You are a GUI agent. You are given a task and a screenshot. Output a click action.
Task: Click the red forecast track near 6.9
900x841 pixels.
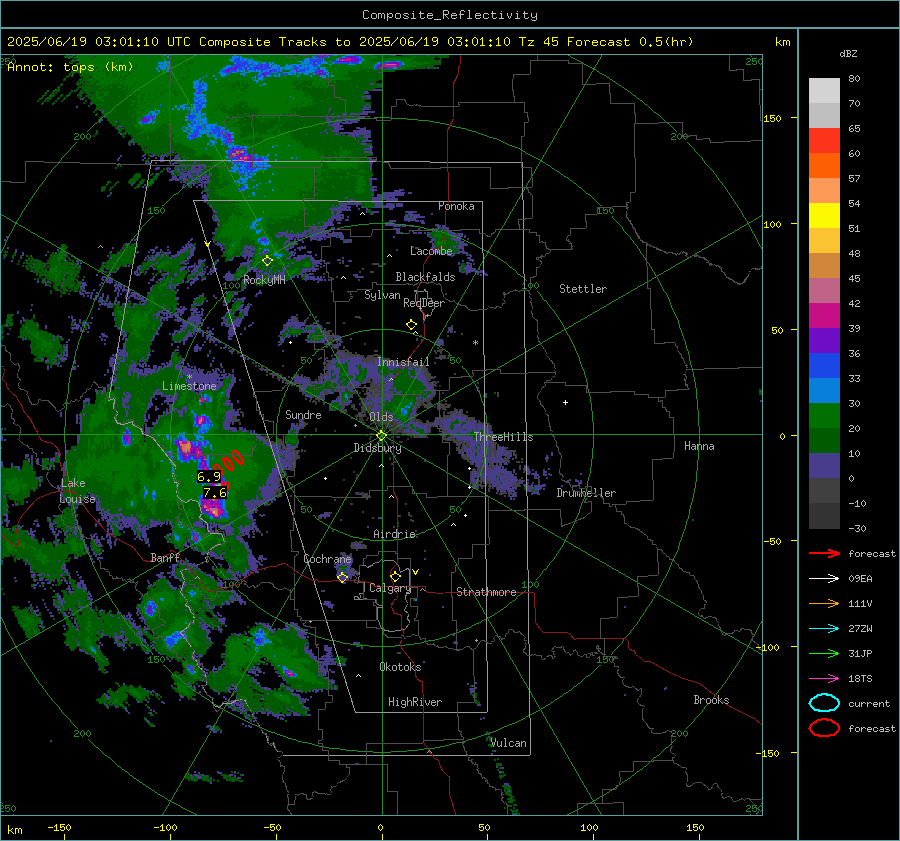230,462
